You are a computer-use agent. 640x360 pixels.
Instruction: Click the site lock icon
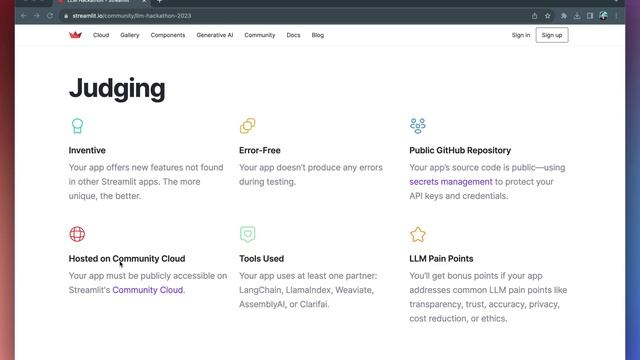point(66,16)
